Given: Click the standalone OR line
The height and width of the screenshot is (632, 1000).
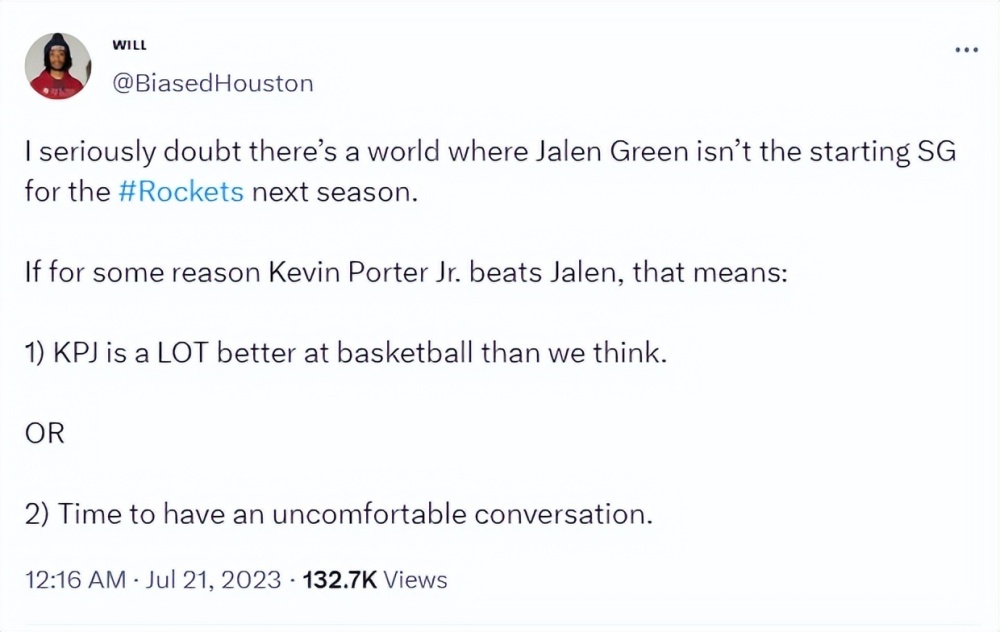Looking at the screenshot, I should [x=44, y=434].
